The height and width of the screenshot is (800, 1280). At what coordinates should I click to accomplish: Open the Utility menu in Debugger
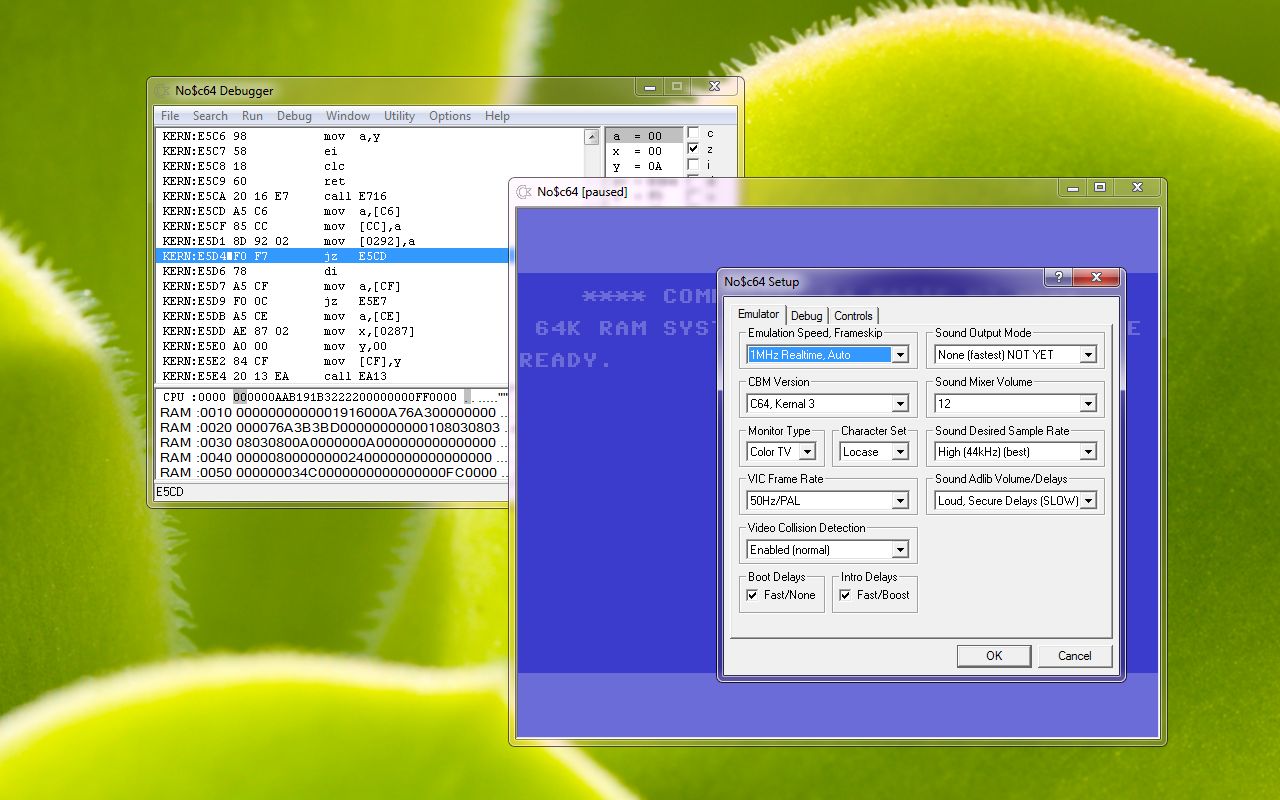point(399,116)
